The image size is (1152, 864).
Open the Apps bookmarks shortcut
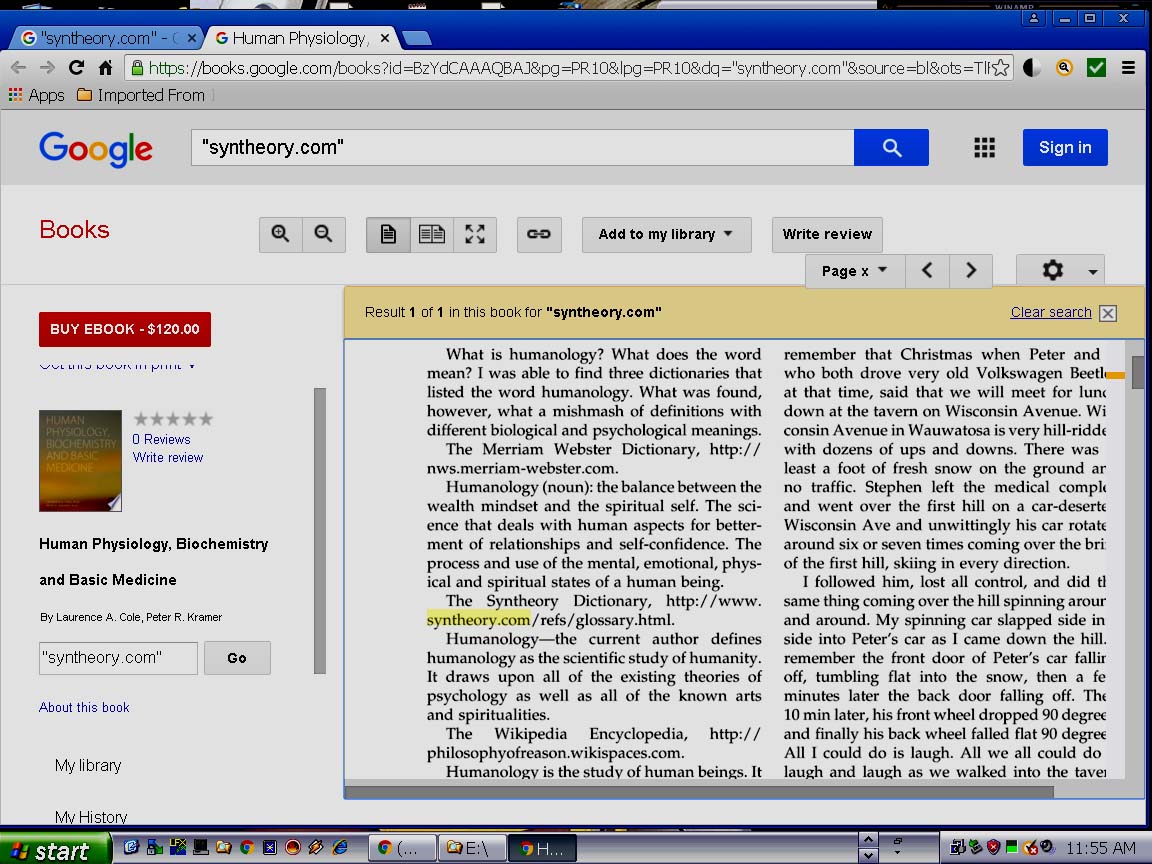click(36, 96)
